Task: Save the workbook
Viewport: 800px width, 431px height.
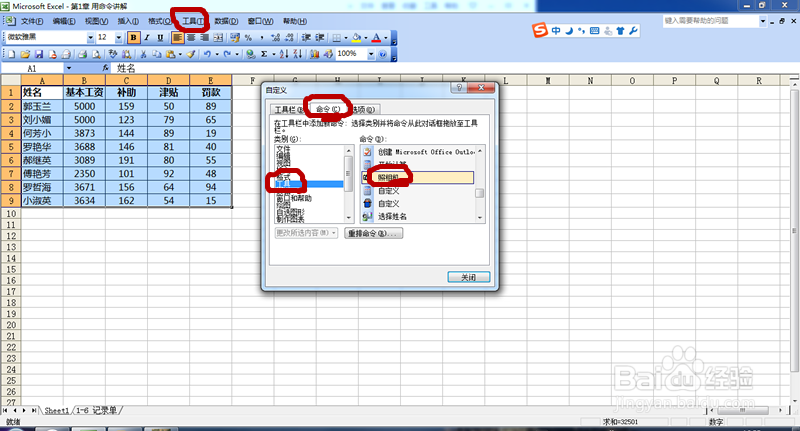Action: click(x=39, y=54)
